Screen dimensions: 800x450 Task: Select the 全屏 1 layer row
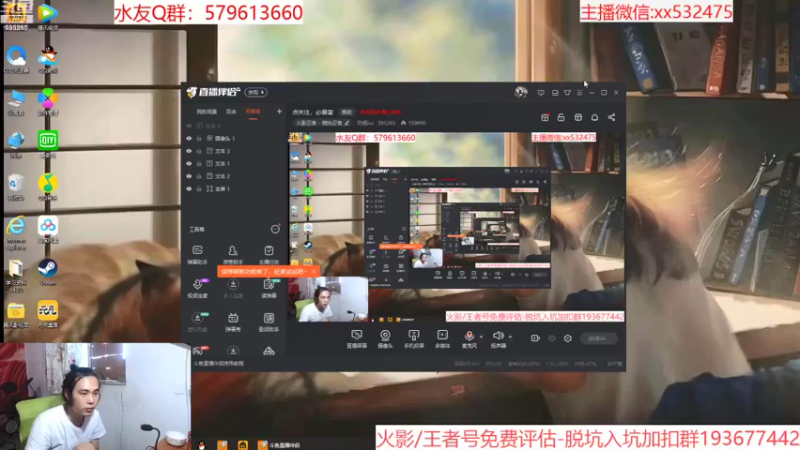coord(234,189)
